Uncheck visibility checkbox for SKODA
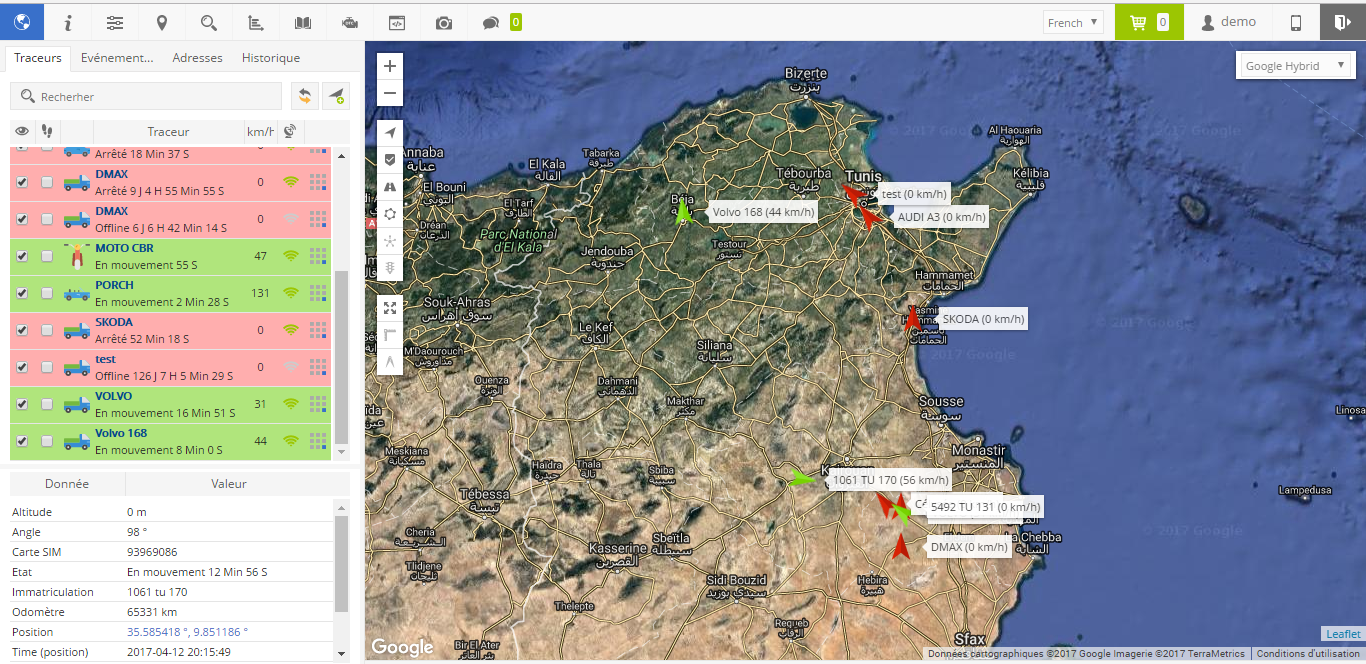Screen dimensions: 1366x664 point(22,330)
